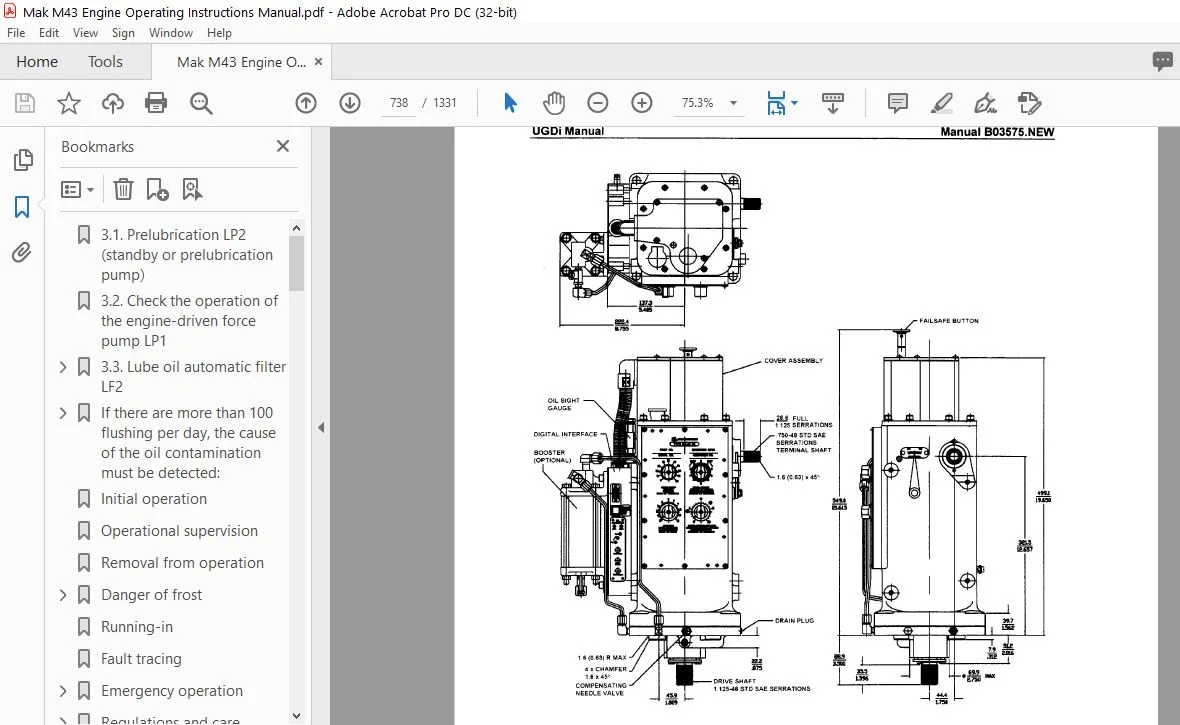This screenshot has height=725, width=1180.
Task: Click the page number field showing 738
Action: click(x=399, y=103)
